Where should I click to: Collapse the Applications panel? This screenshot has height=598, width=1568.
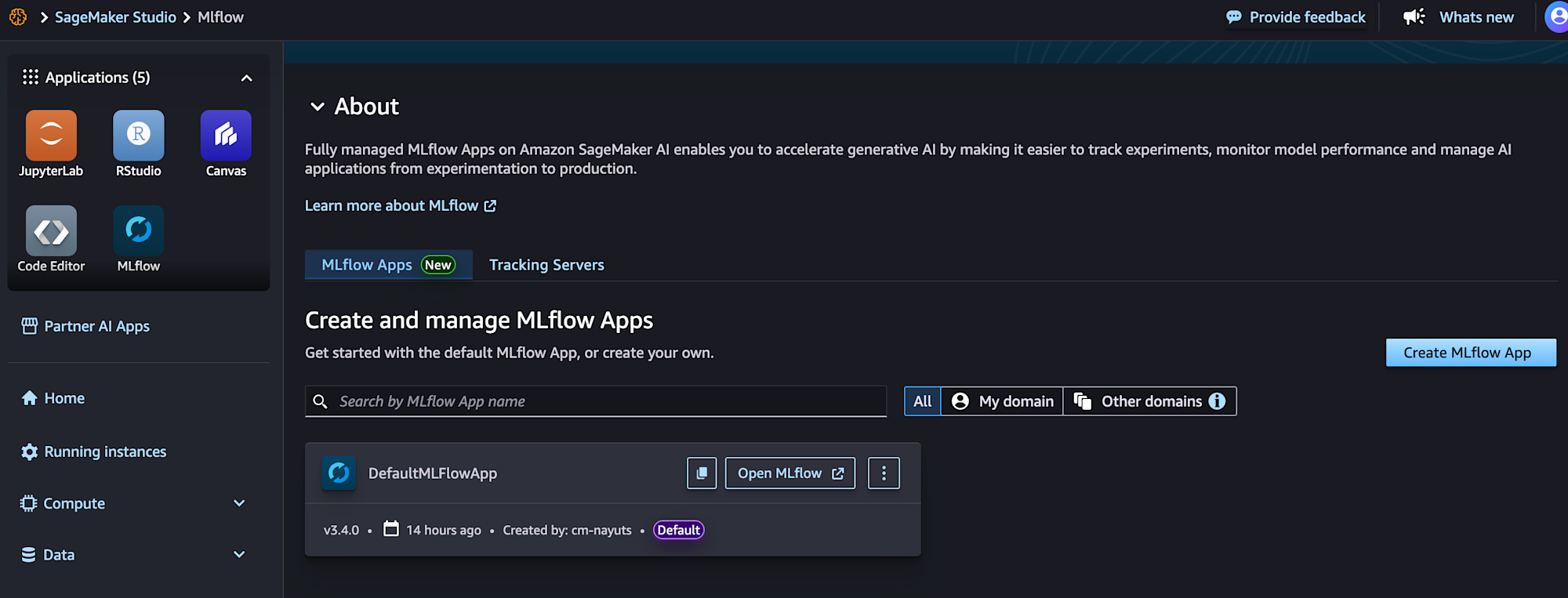point(246,78)
